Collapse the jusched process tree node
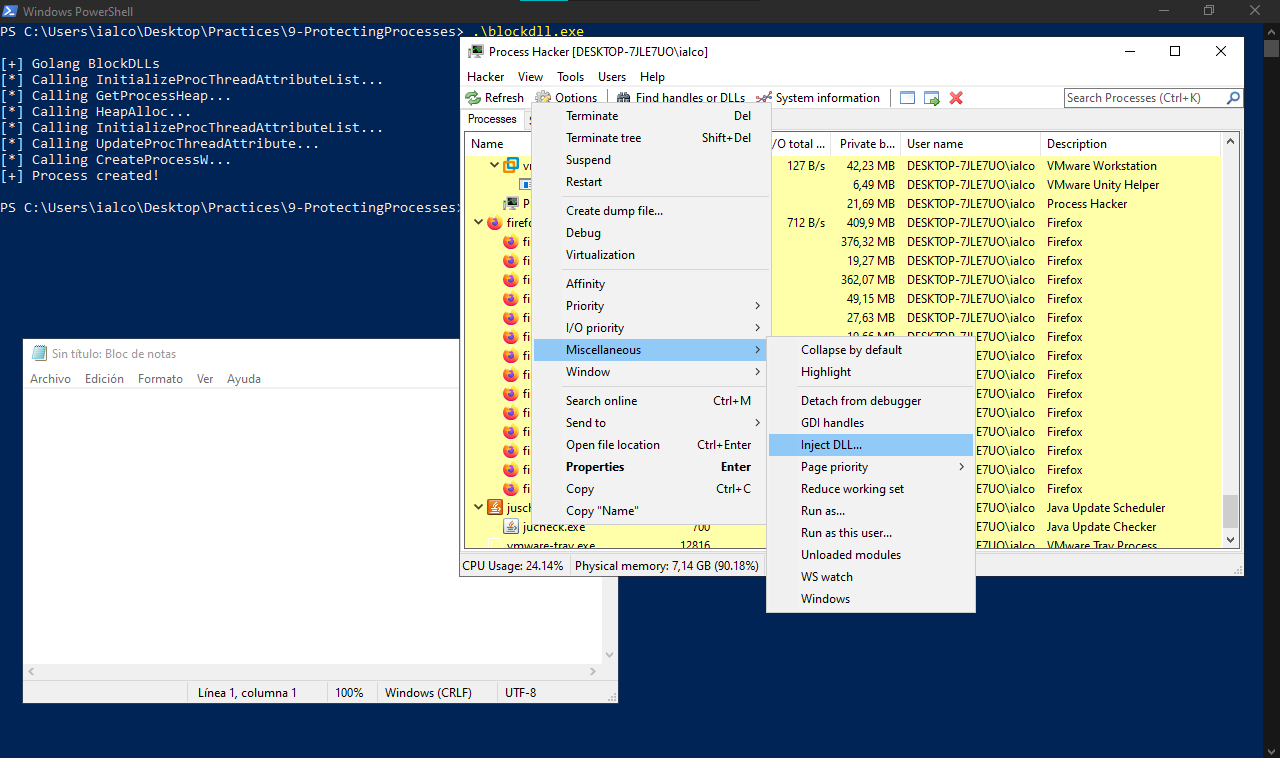Image resolution: width=1280 pixels, height=758 pixels. (478, 508)
